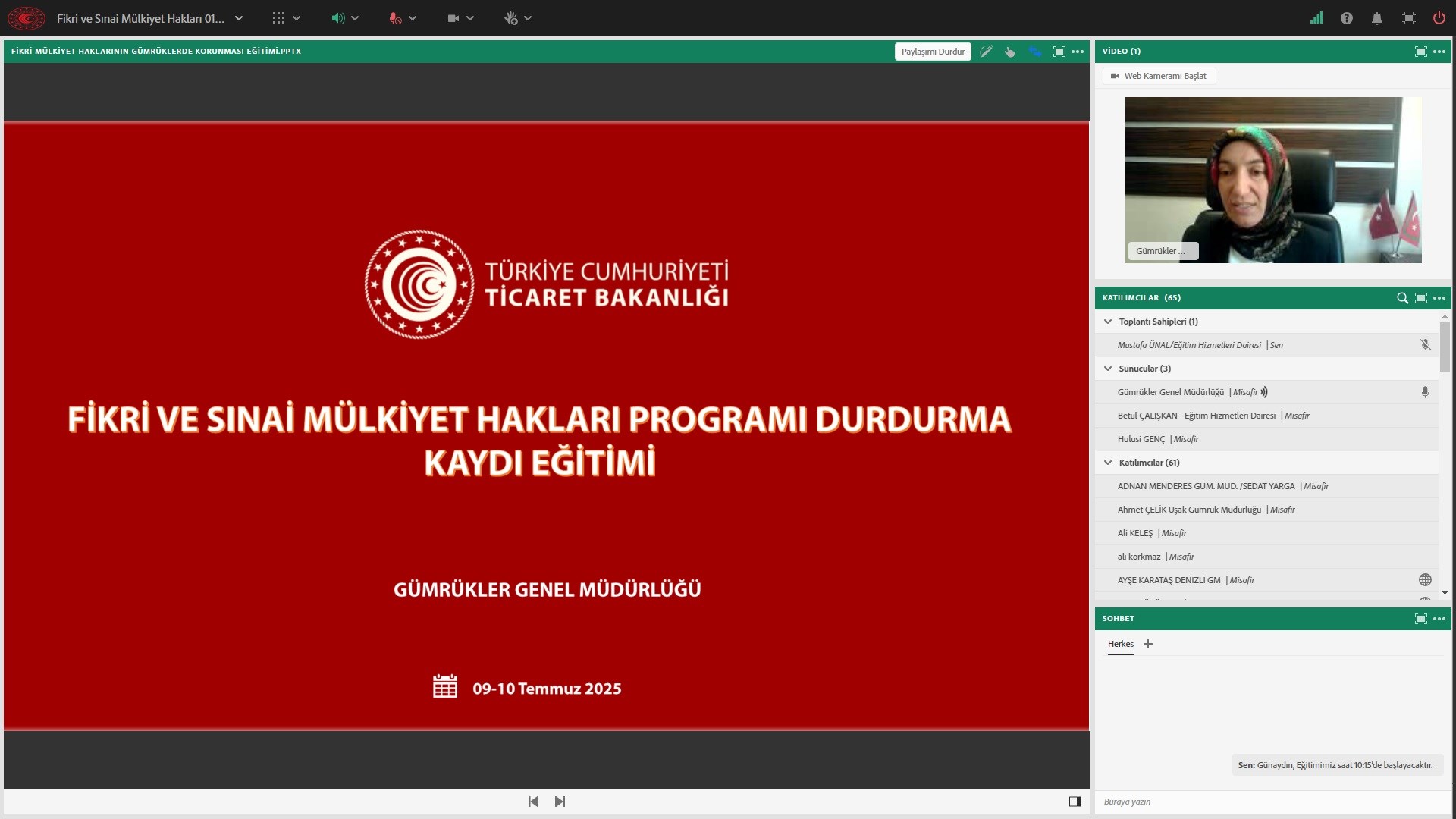Screen dimensions: 1456x819
Task: Select Gümrükler Genel Müdürlüğü participant row
Action: pyautogui.click(x=1266, y=392)
